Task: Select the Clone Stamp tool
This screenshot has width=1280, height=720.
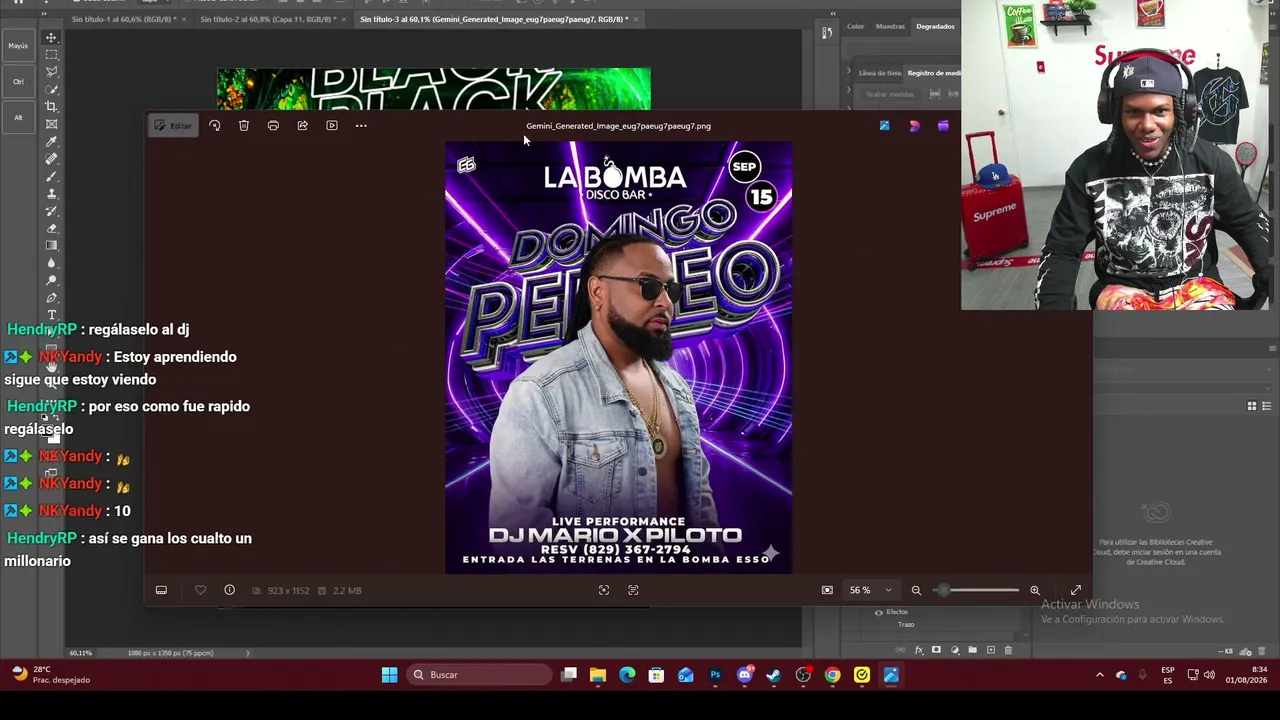Action: pyautogui.click(x=51, y=194)
